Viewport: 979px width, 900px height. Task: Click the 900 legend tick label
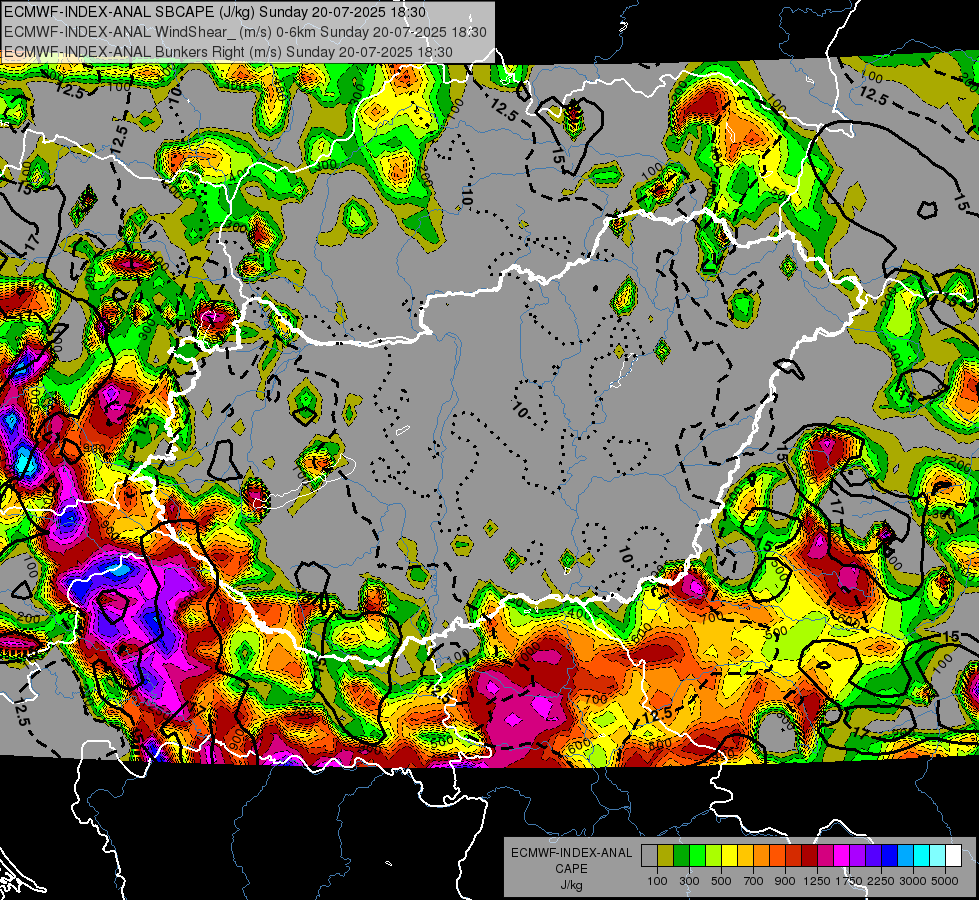tap(785, 881)
